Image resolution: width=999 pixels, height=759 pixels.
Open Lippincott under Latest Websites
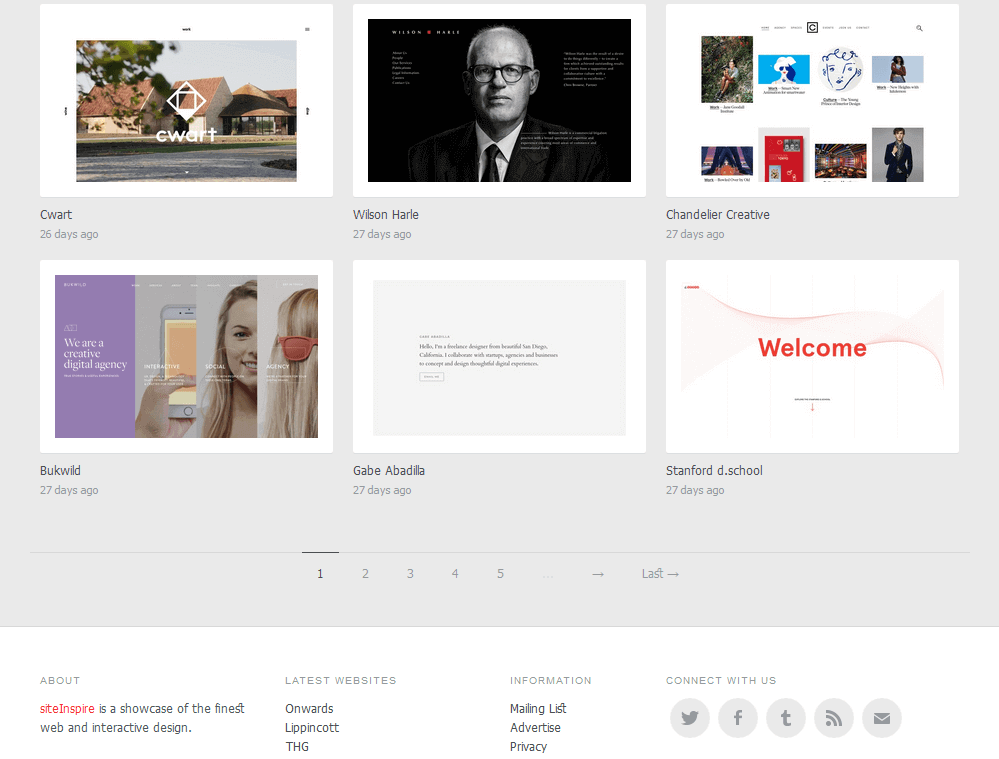click(312, 728)
